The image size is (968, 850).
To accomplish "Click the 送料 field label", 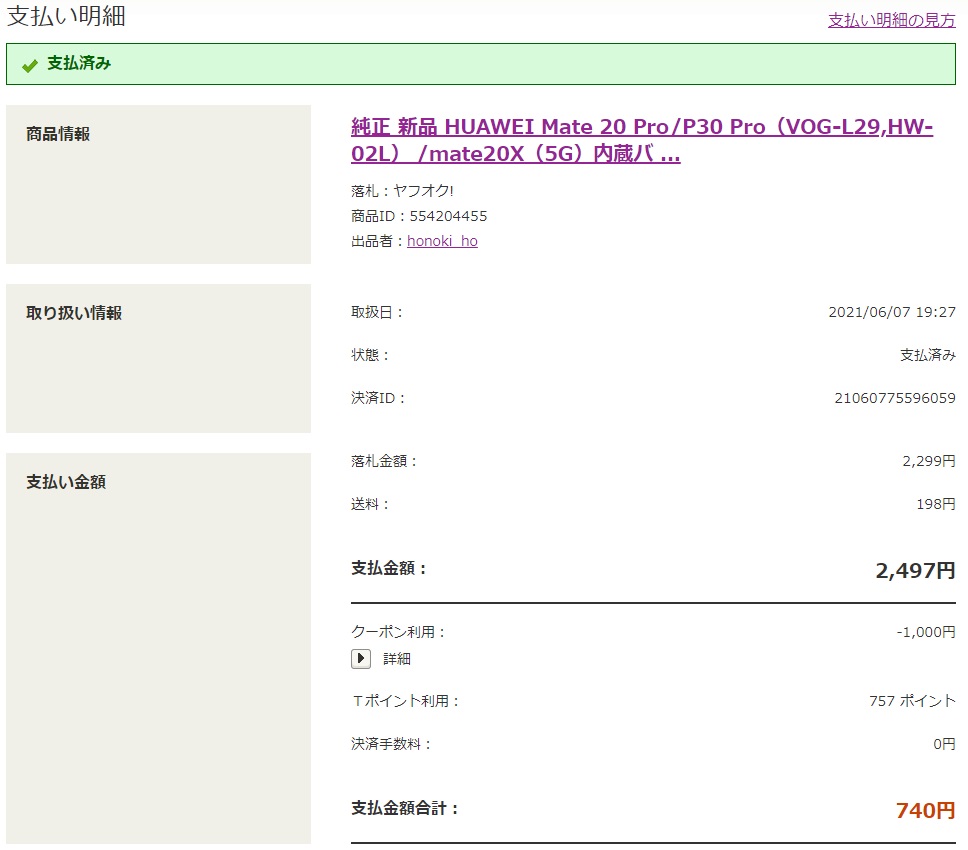I will (370, 504).
